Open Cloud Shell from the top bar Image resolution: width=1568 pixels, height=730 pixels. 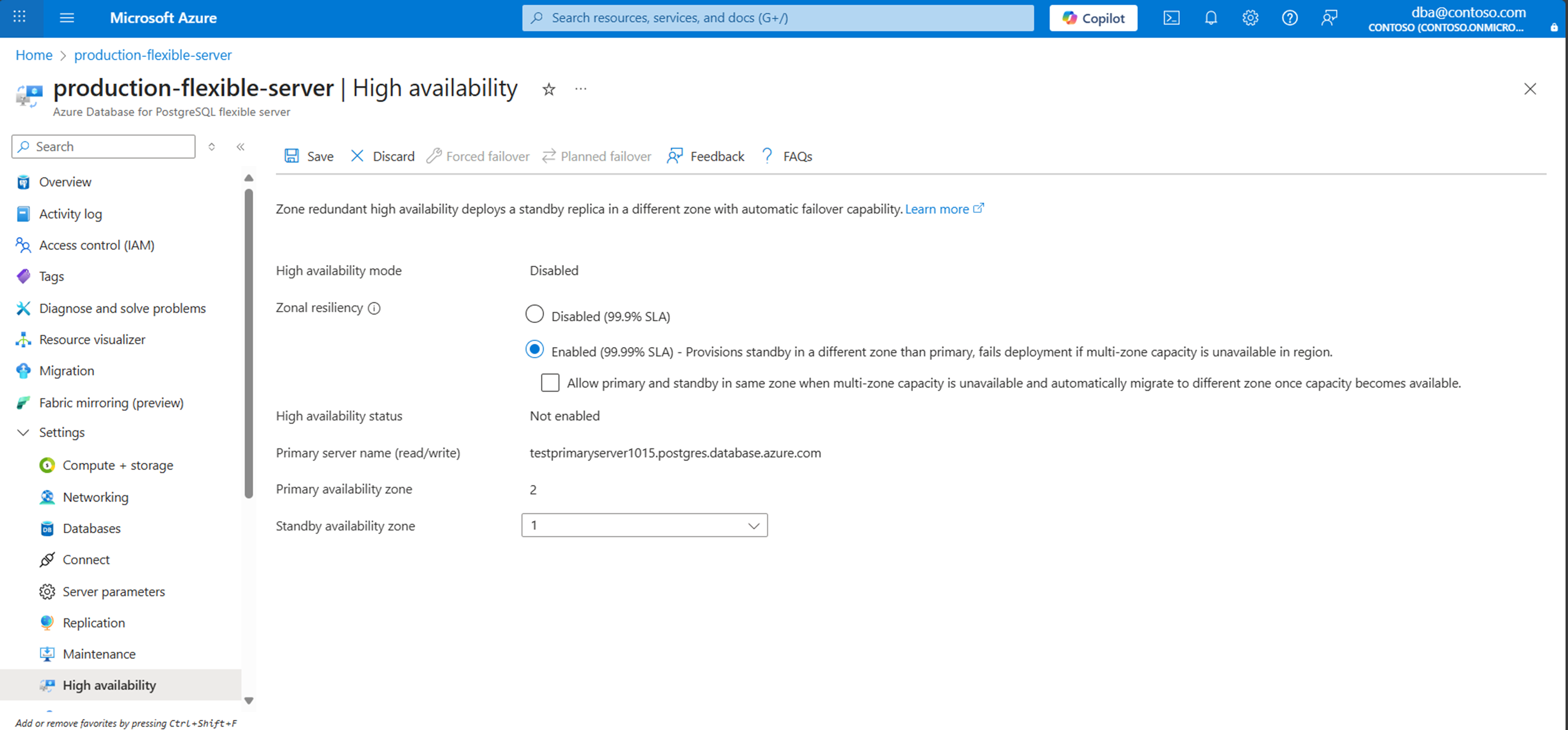coord(1171,18)
